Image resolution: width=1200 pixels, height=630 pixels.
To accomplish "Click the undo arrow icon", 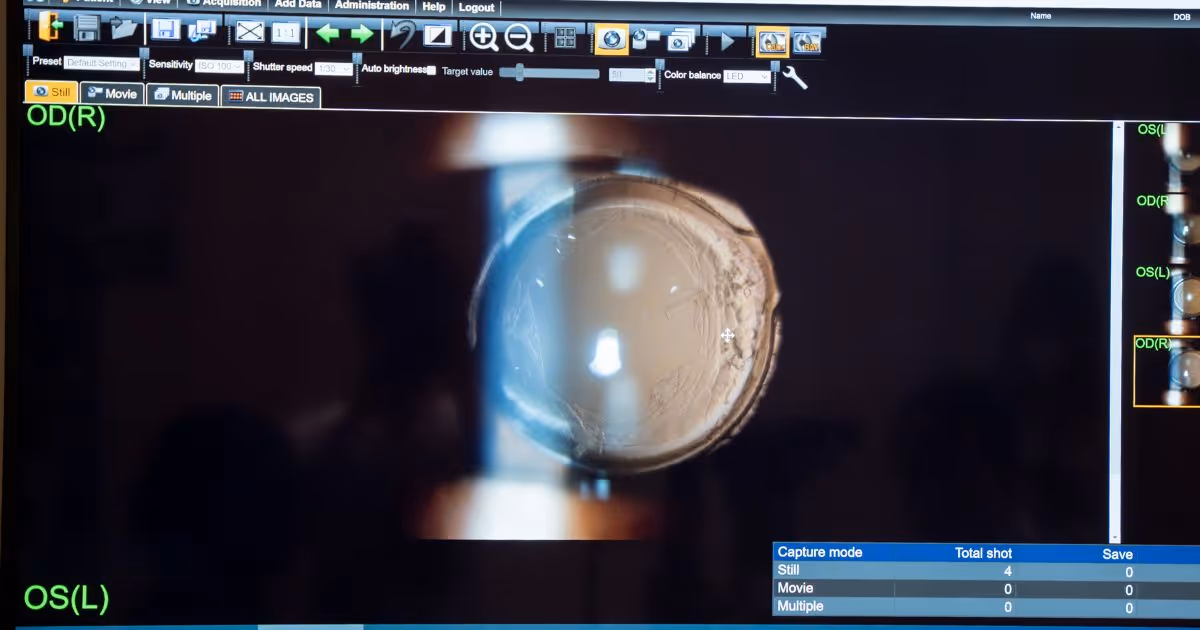I will pyautogui.click(x=403, y=35).
